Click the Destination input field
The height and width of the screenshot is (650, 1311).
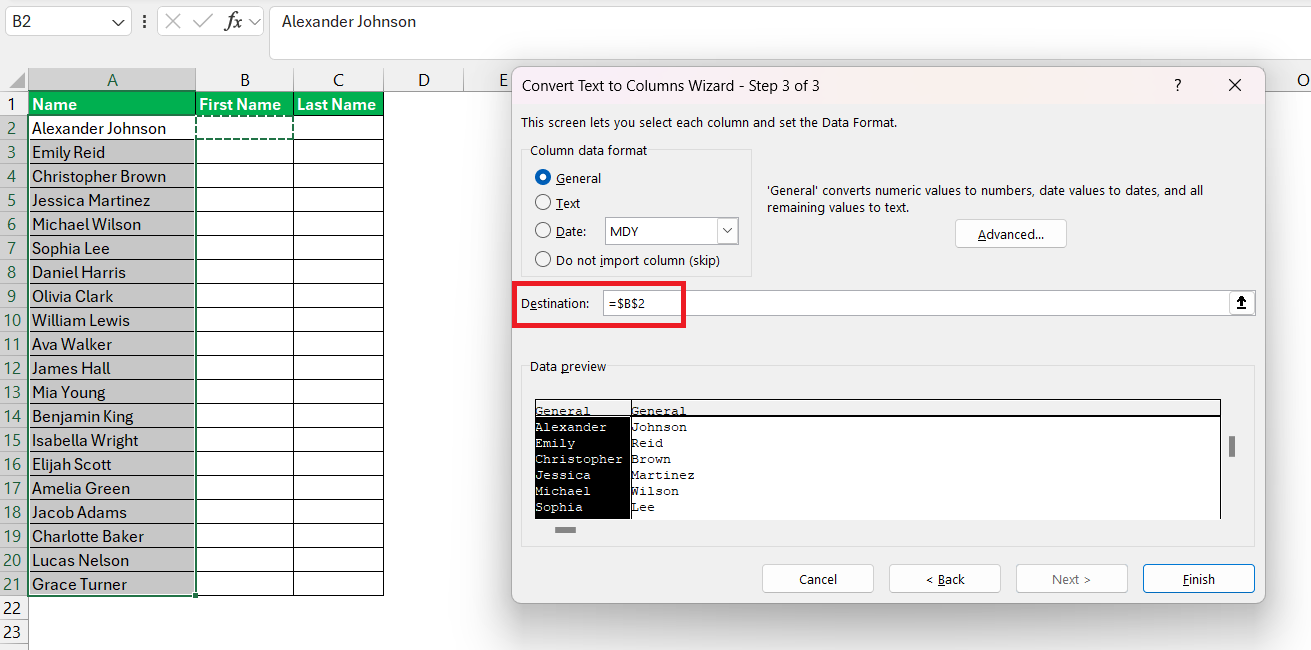tap(915, 303)
